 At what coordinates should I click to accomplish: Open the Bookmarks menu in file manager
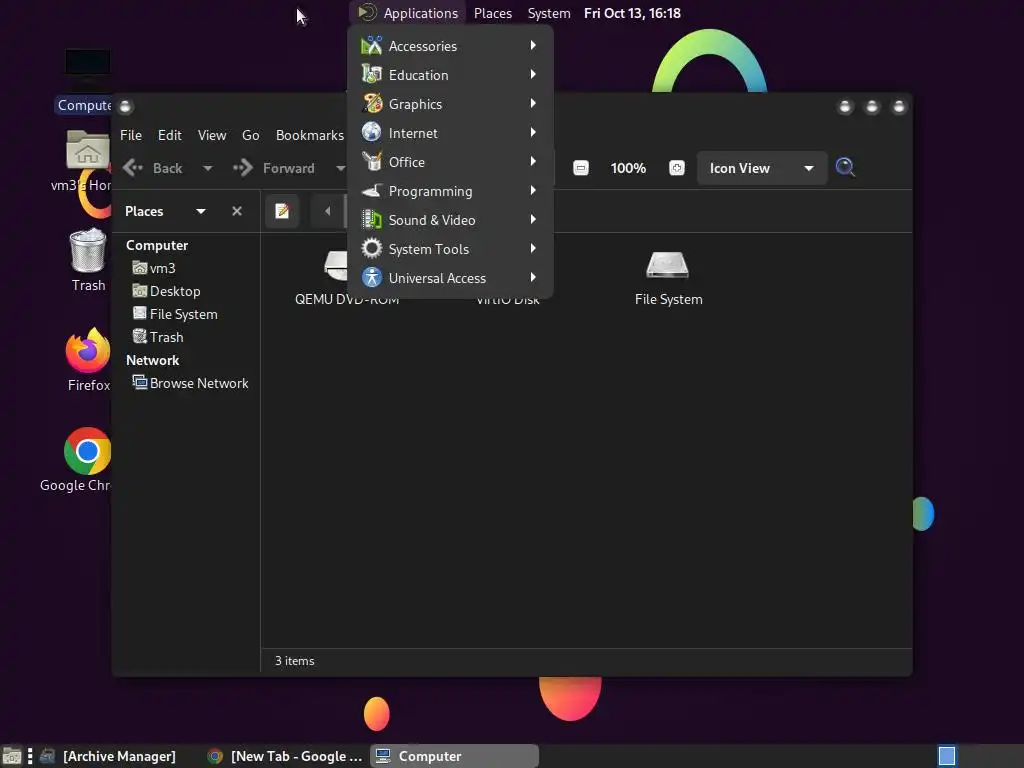310,135
